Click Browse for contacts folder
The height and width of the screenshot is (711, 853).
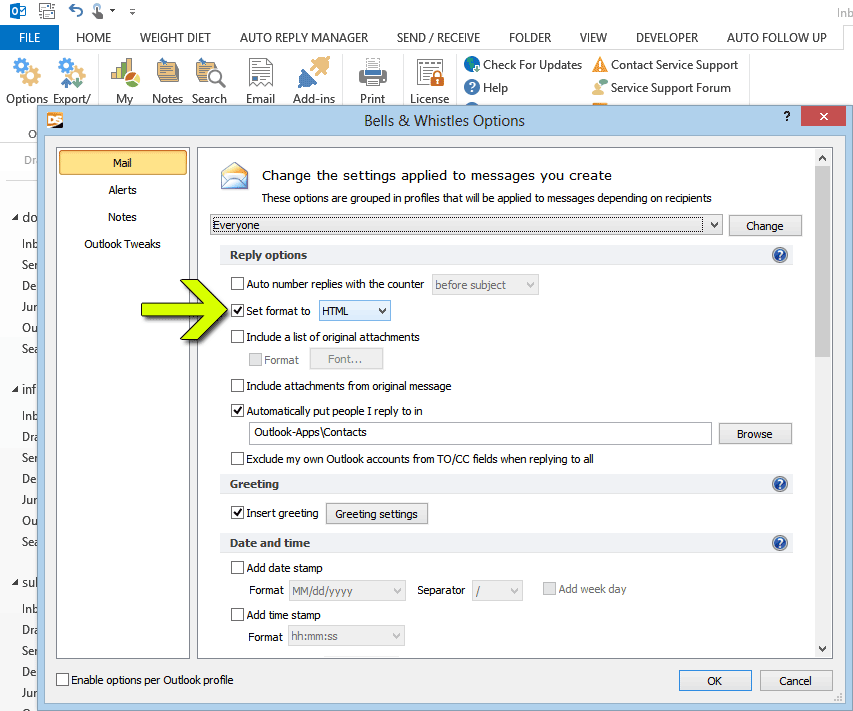(755, 434)
